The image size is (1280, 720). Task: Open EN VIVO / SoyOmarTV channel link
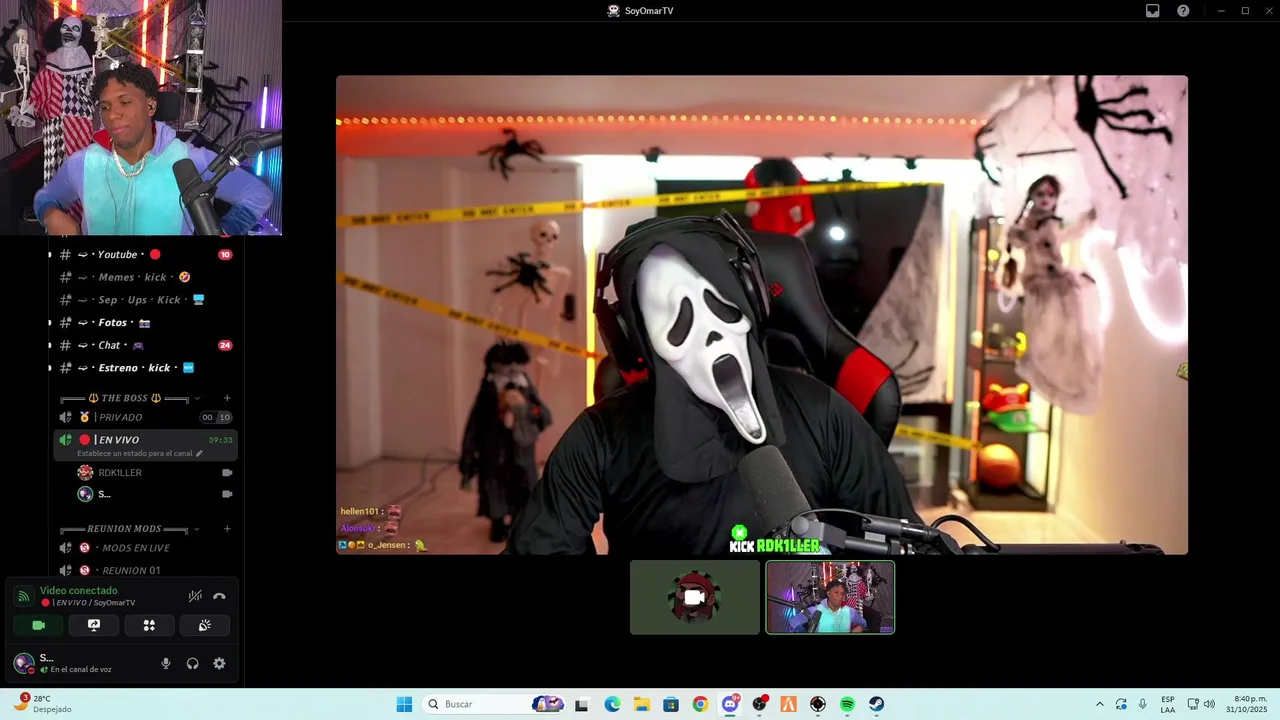88,603
